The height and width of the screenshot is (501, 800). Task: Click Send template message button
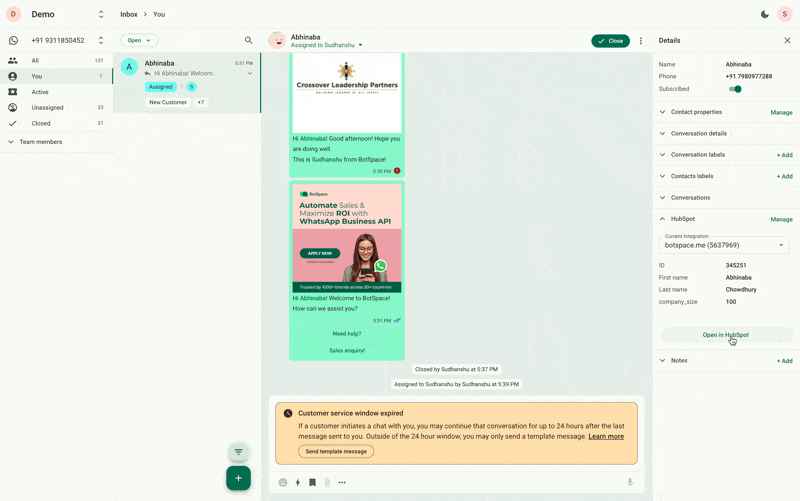[x=336, y=452]
